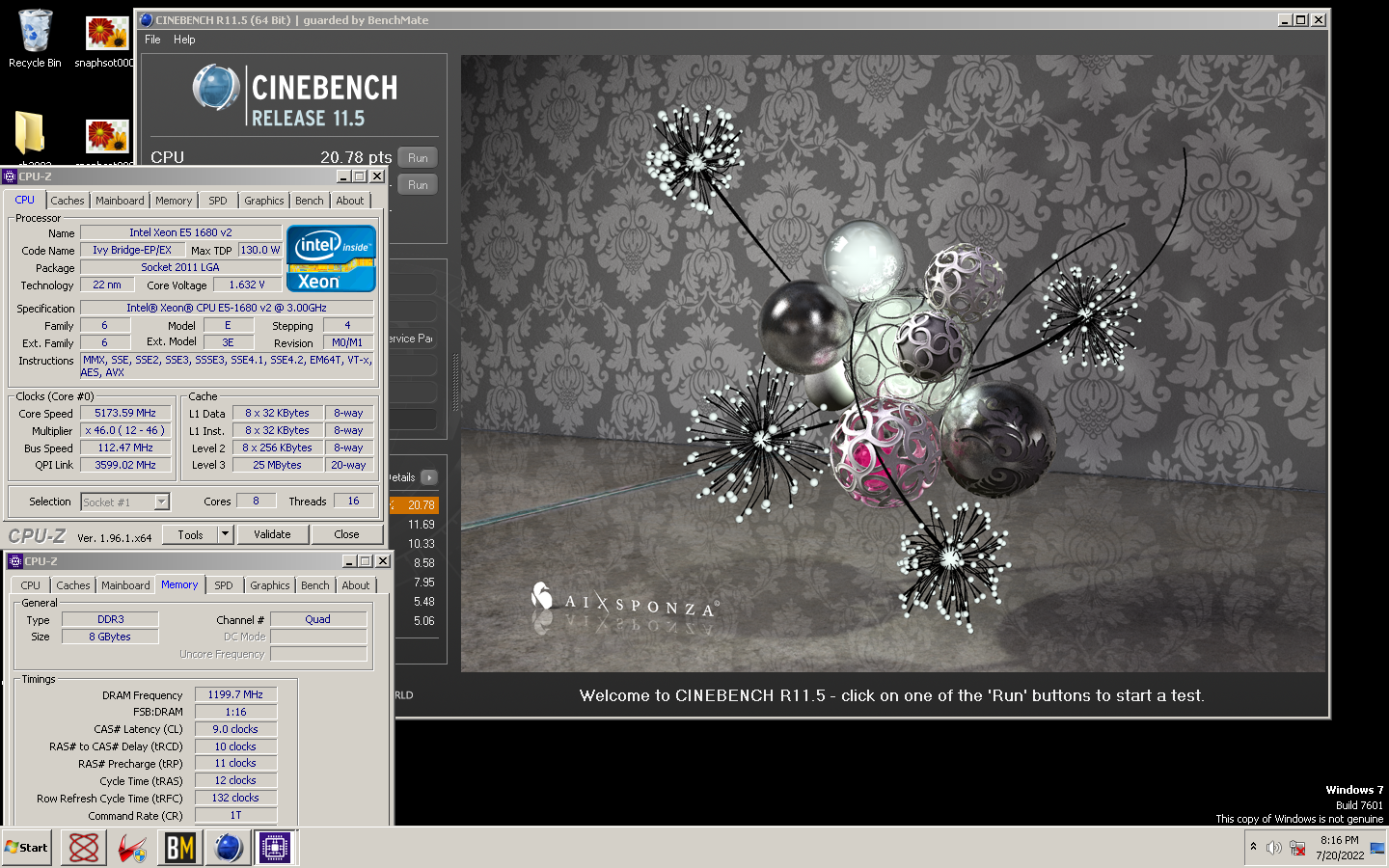The image size is (1389, 868).
Task: Click the Close button in CPU-Z
Action: click(x=347, y=534)
